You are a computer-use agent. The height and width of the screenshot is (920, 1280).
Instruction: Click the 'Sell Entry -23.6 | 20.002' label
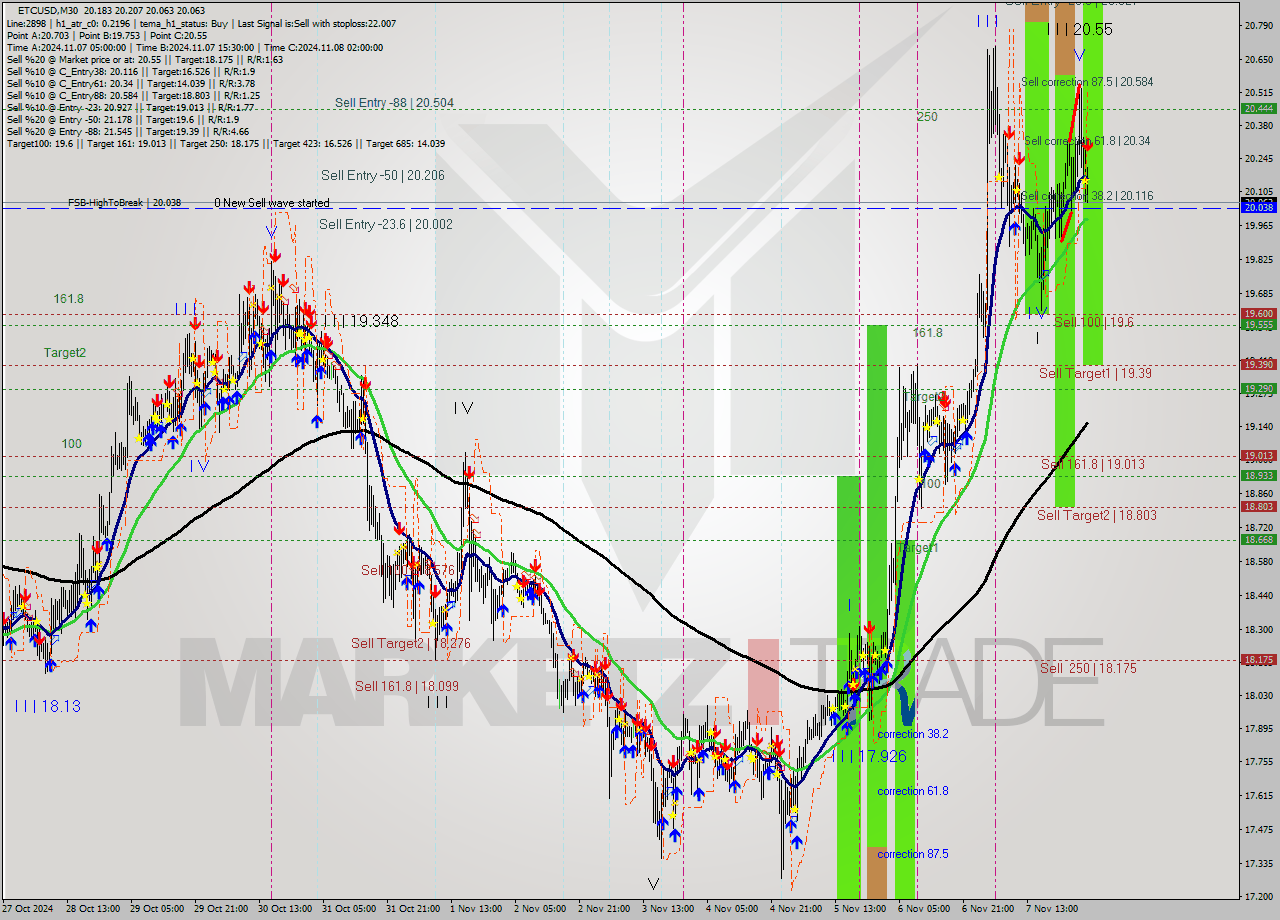[386, 224]
